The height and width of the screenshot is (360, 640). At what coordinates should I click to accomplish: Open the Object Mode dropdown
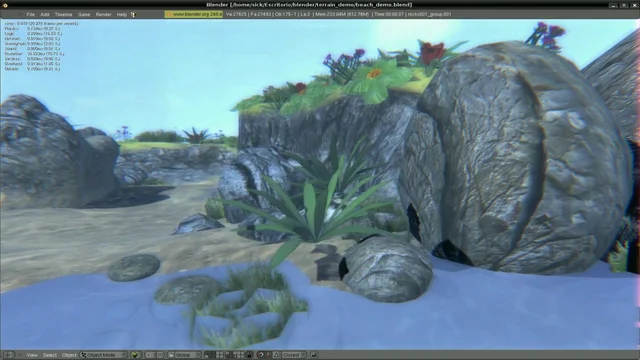(103, 355)
